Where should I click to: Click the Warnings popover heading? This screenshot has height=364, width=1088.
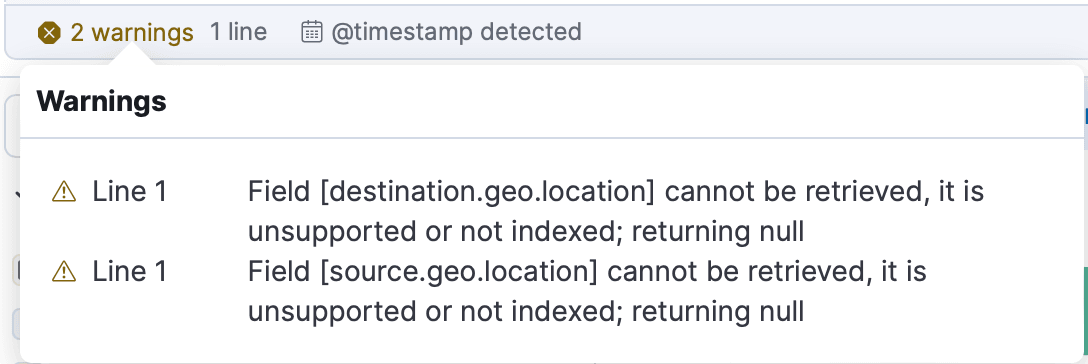point(102,101)
